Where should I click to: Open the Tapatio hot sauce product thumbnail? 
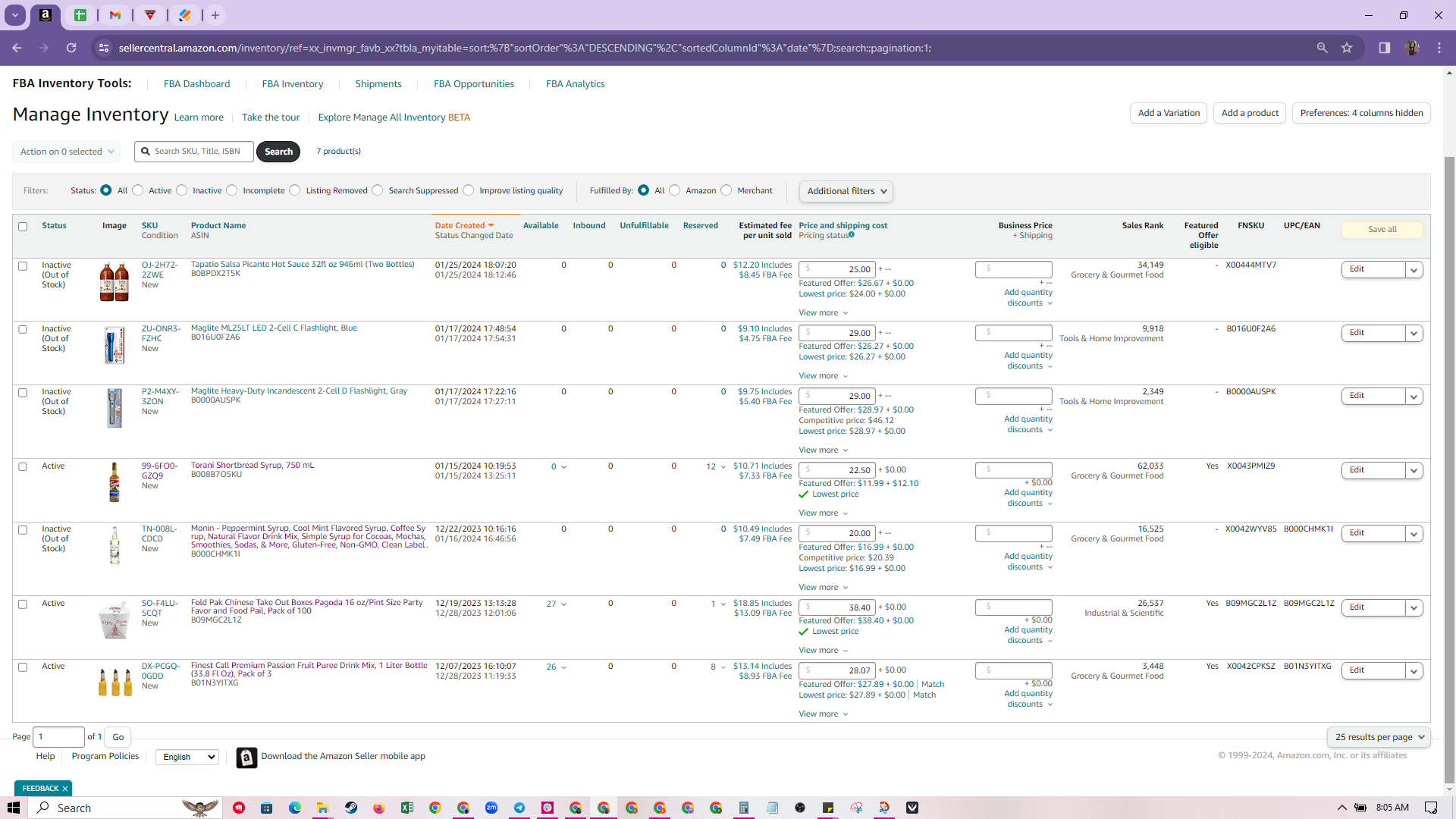click(115, 281)
